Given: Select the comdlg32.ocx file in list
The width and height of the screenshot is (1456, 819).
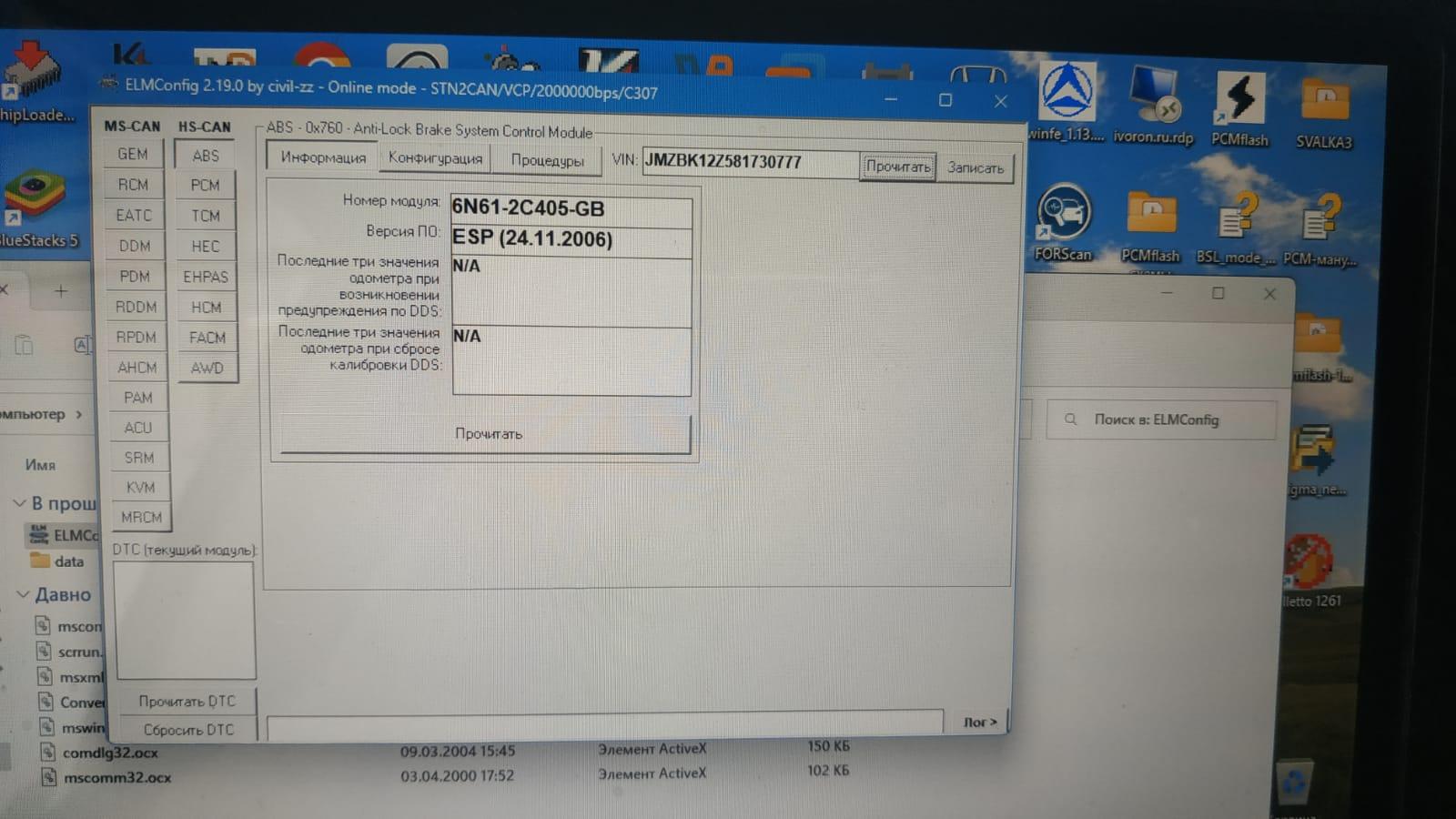Looking at the screenshot, I should coord(109,753).
